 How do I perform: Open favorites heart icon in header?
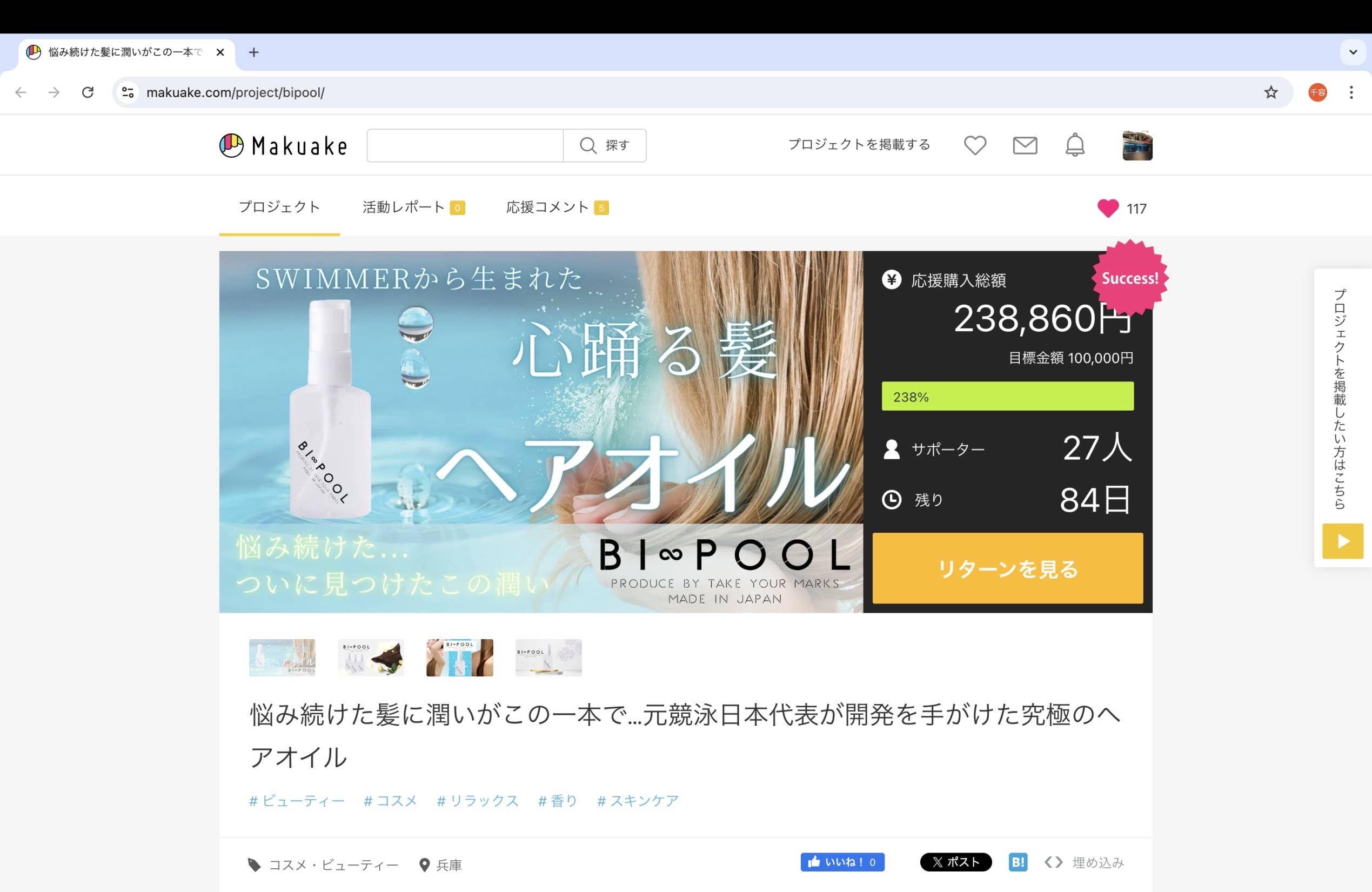975,145
